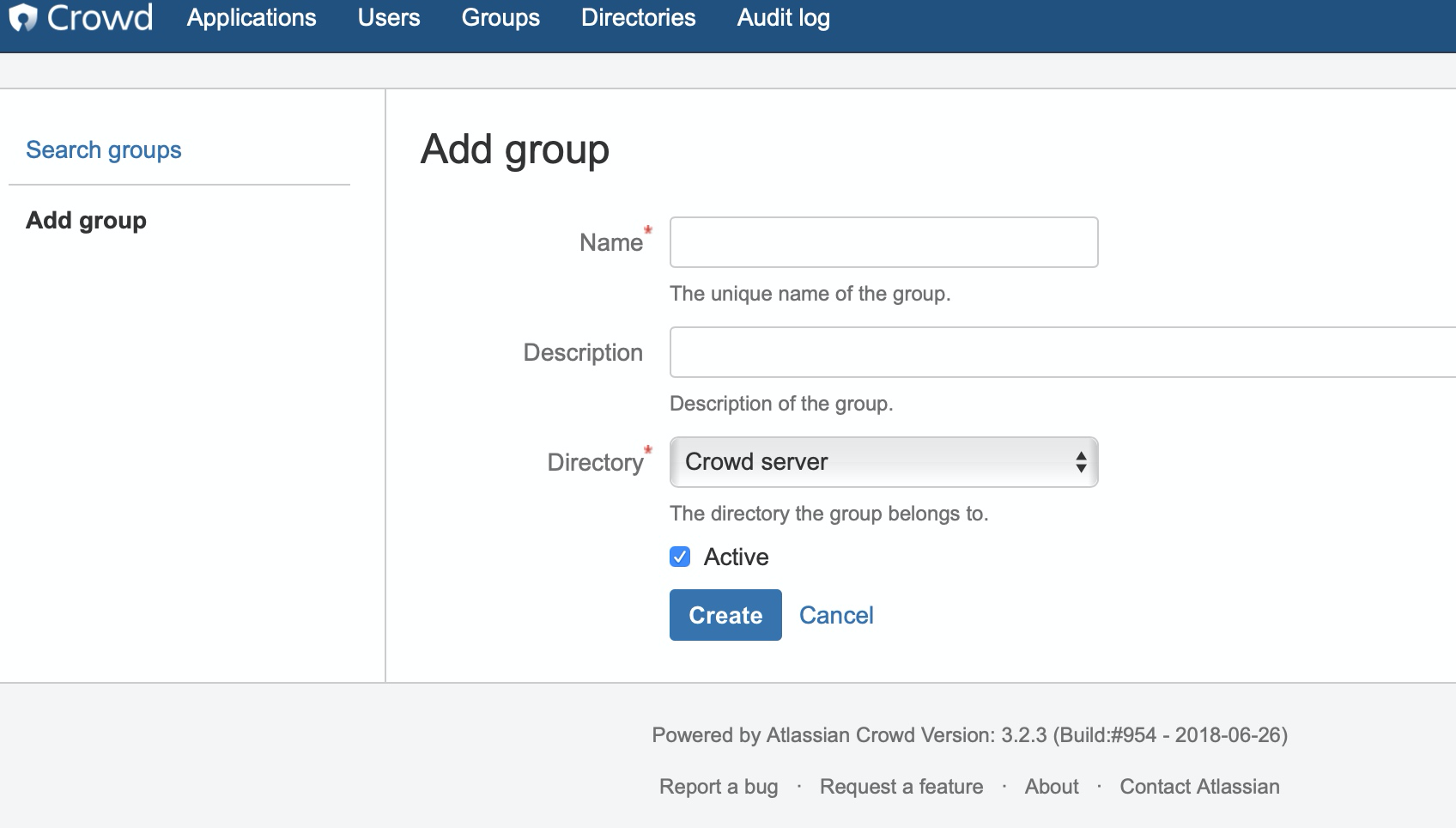This screenshot has height=828, width=1456.
Task: Uncheck the Active checkbox
Action: 679,557
